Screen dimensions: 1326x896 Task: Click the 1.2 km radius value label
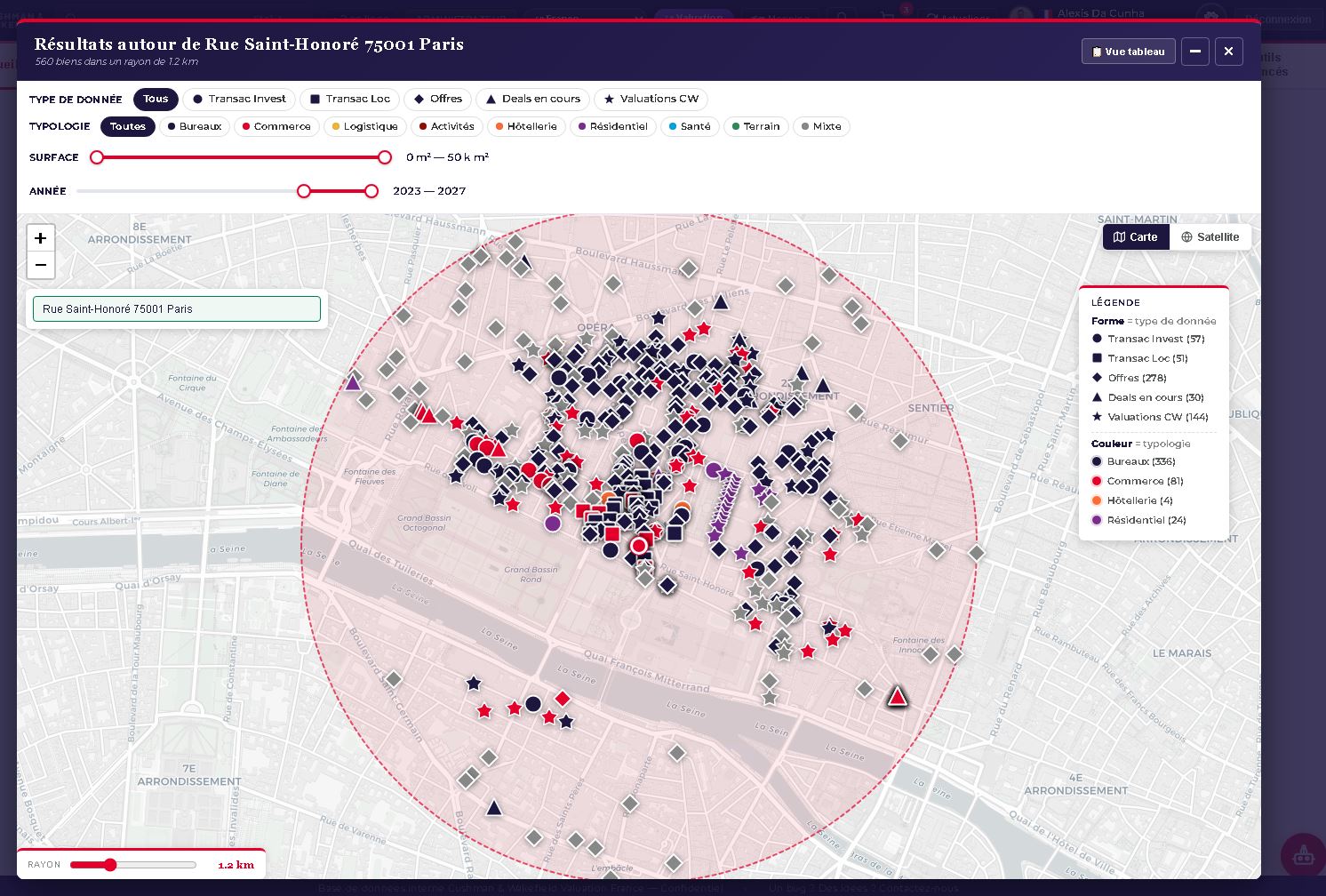pyautogui.click(x=236, y=865)
